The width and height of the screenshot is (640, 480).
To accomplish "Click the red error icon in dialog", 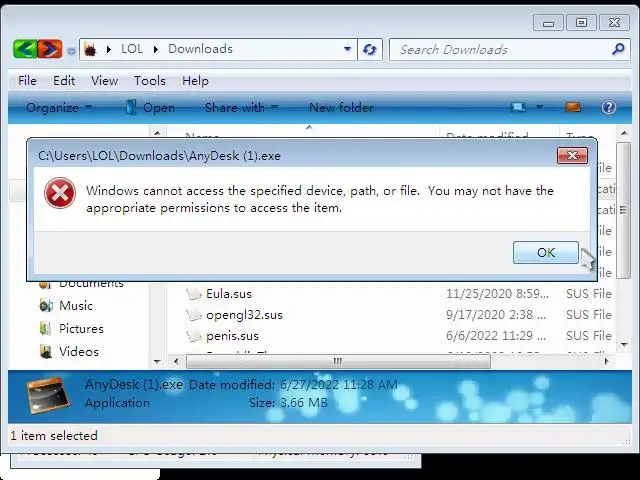I will (x=60, y=193).
